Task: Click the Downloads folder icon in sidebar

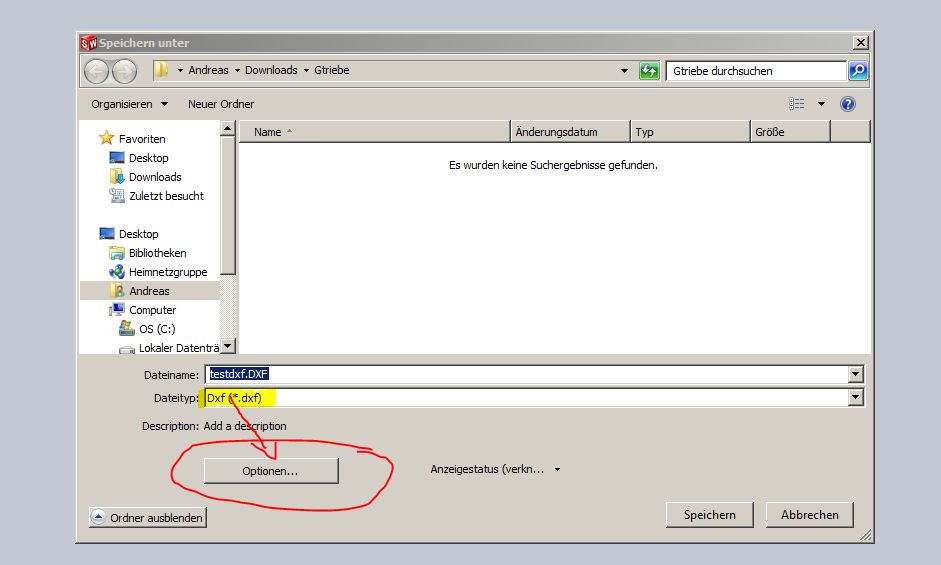Action: [116, 177]
